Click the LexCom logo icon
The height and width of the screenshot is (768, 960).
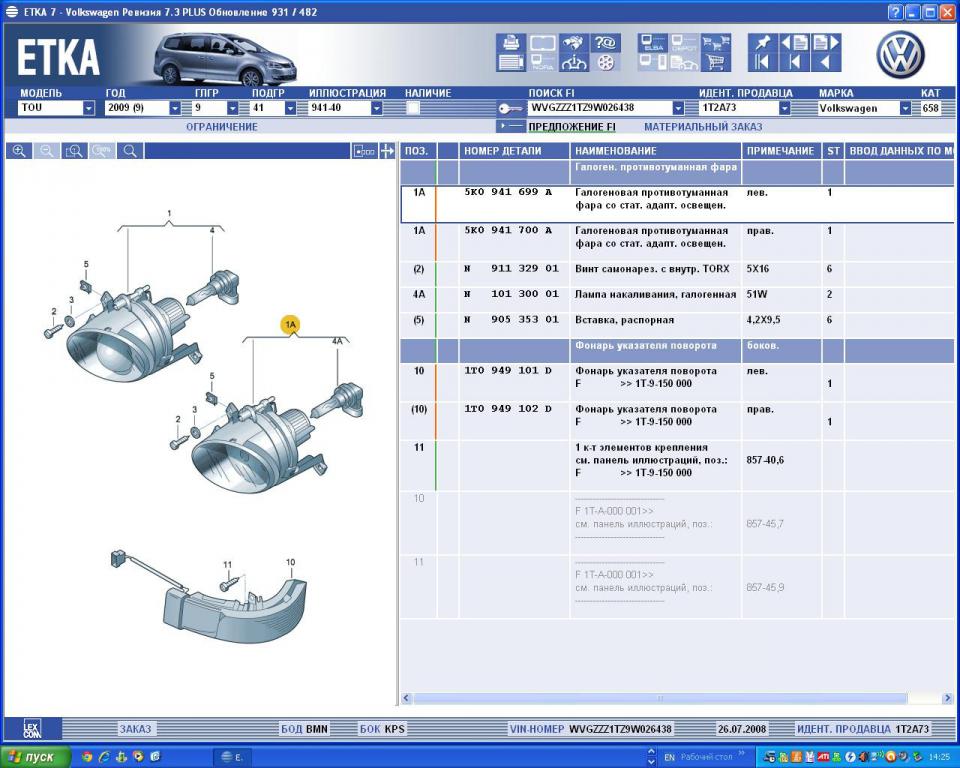[x=32, y=729]
